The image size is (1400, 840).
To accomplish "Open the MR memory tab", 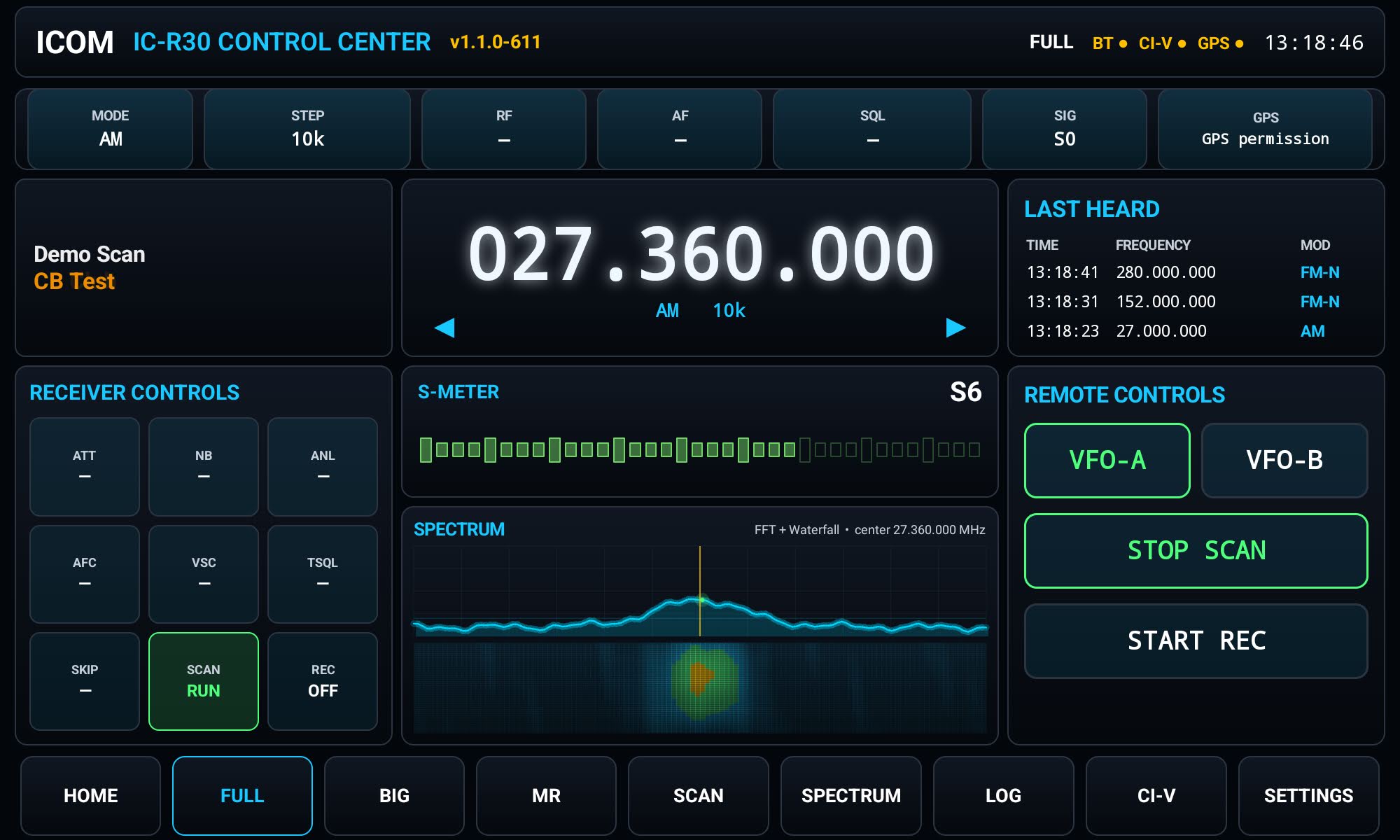I will pos(546,796).
